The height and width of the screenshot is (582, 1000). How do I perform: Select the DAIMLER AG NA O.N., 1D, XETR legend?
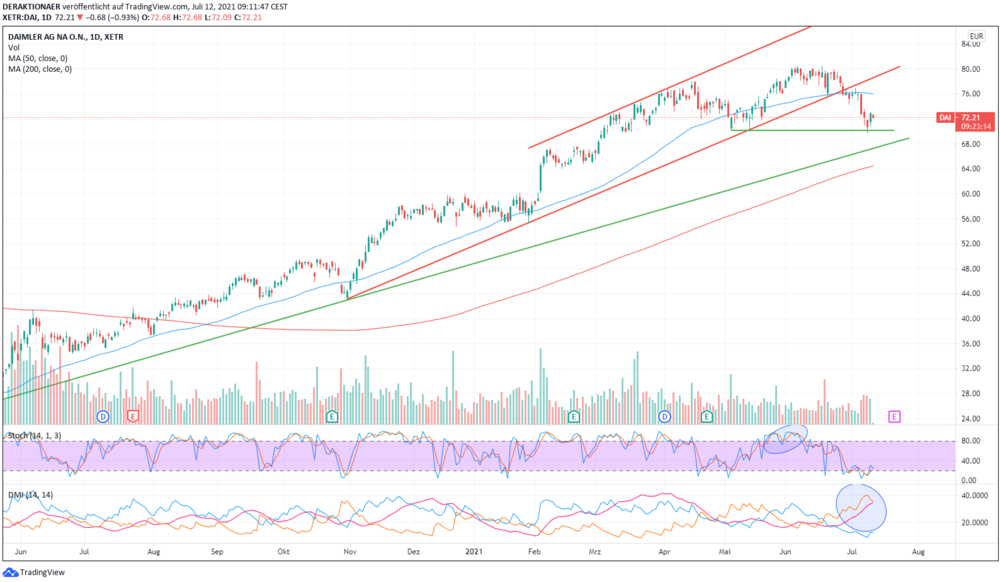click(66, 37)
